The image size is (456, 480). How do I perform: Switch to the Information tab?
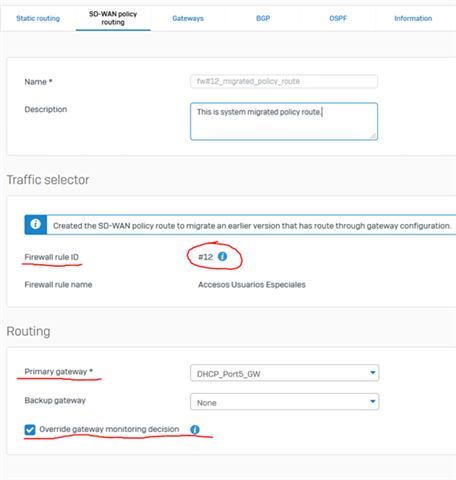coord(413,18)
